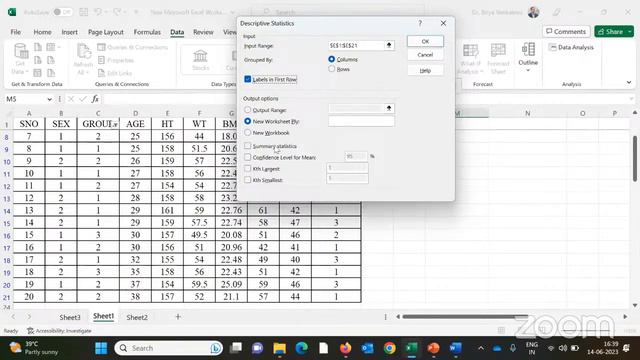Expand the Name Box dropdown
This screenshot has height=360, width=640.
(x=49, y=99)
